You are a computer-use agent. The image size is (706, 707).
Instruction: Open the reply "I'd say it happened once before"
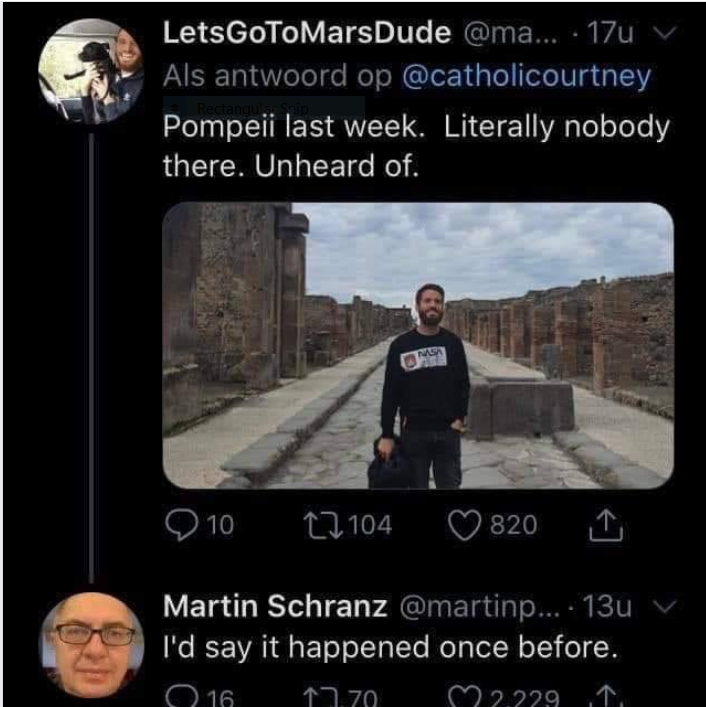pyautogui.click(x=390, y=648)
